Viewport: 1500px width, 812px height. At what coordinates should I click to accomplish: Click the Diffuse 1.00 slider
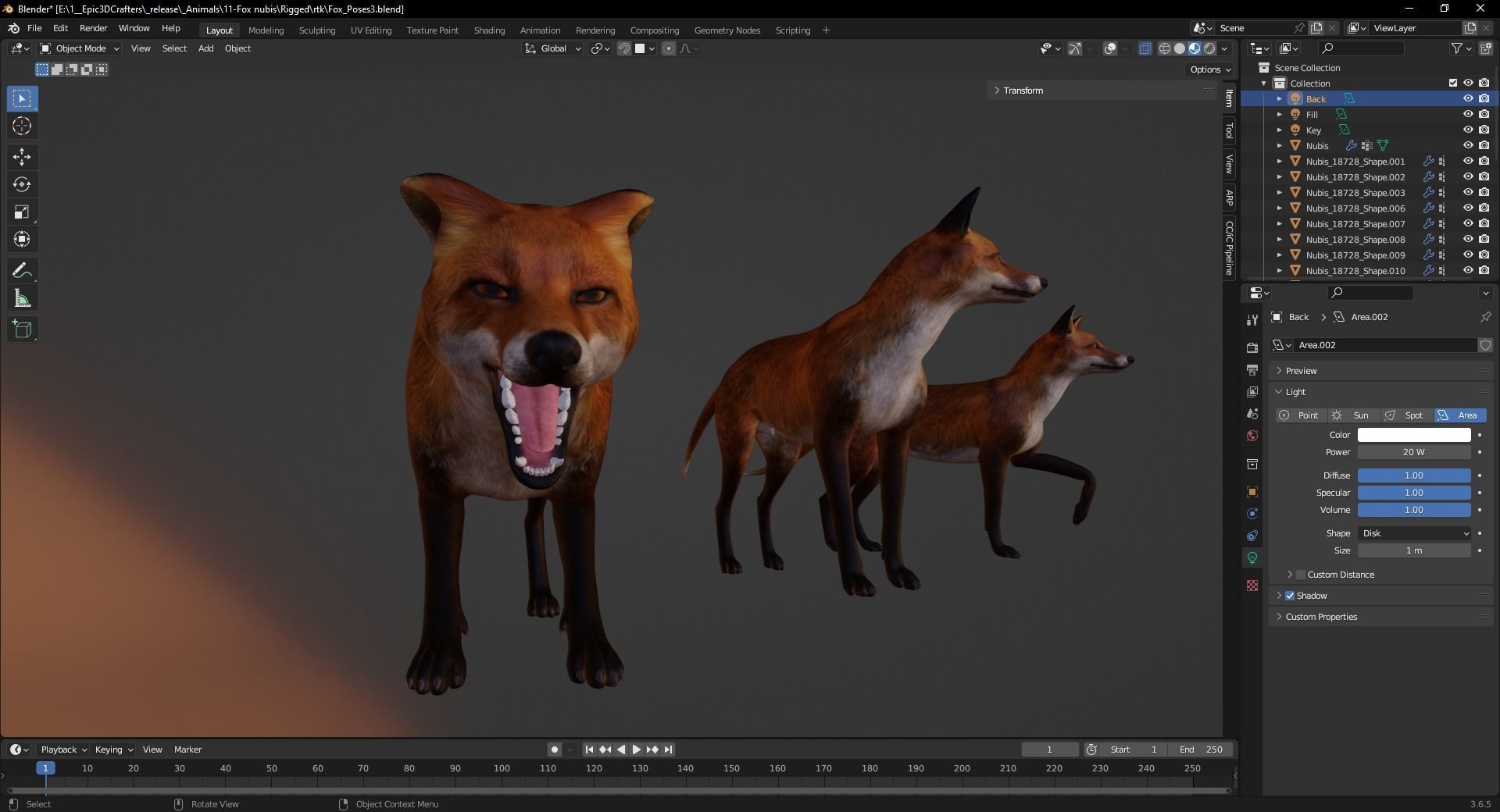[1414, 475]
